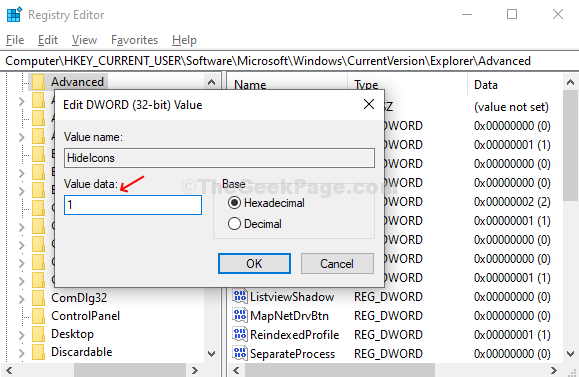Click right arrow of values horizontal scrollbar

(x=554, y=370)
